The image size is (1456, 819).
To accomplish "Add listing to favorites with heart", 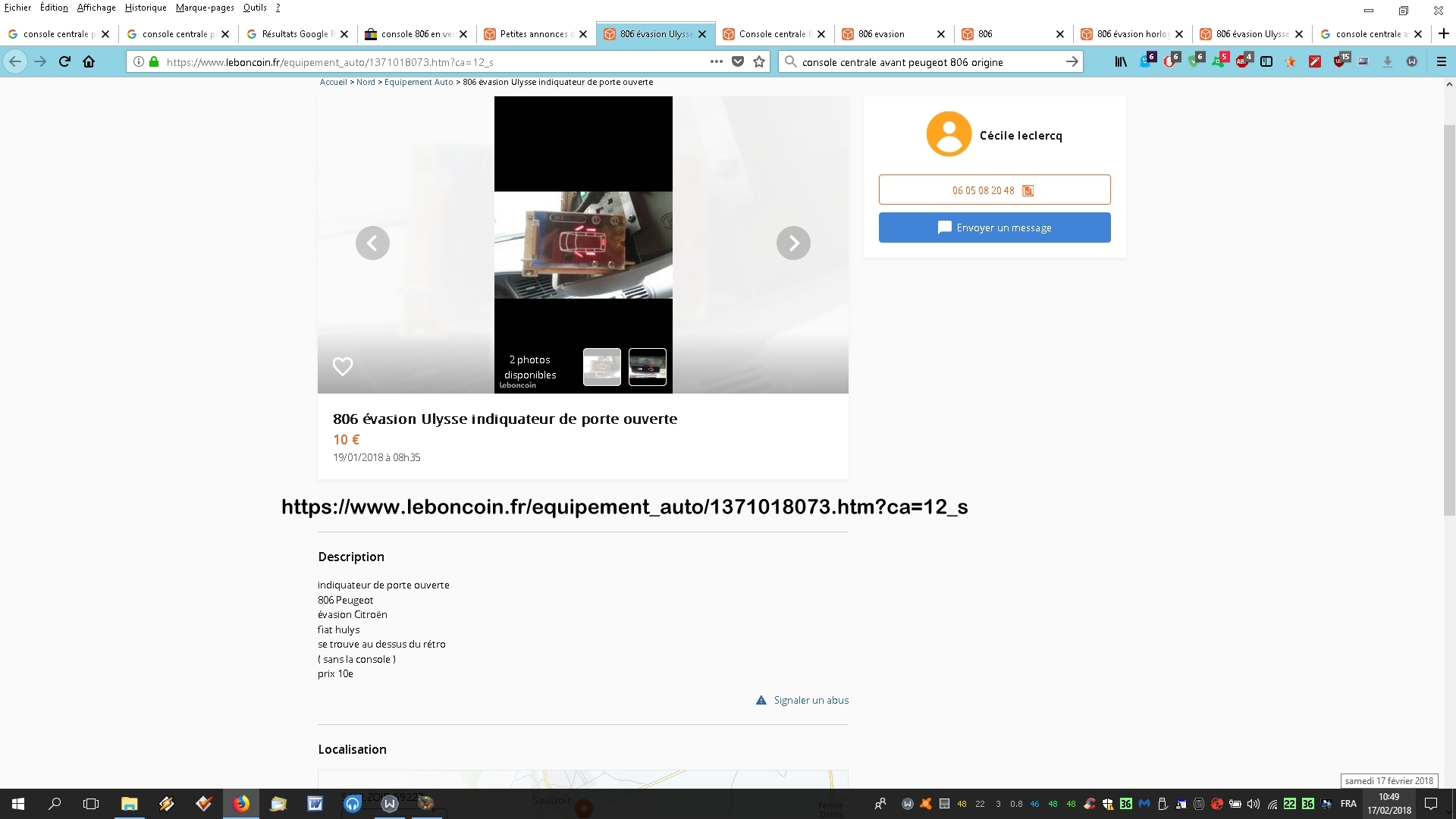I will [343, 366].
